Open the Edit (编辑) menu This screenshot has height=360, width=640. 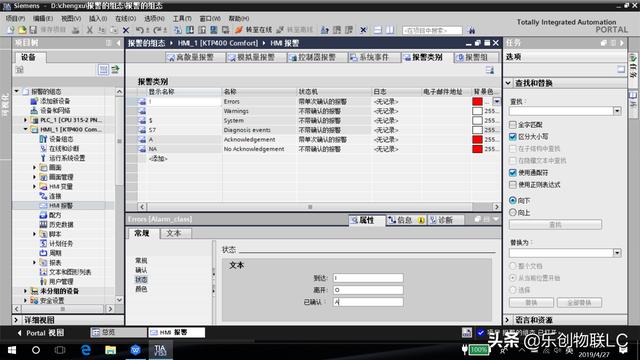pos(43,18)
